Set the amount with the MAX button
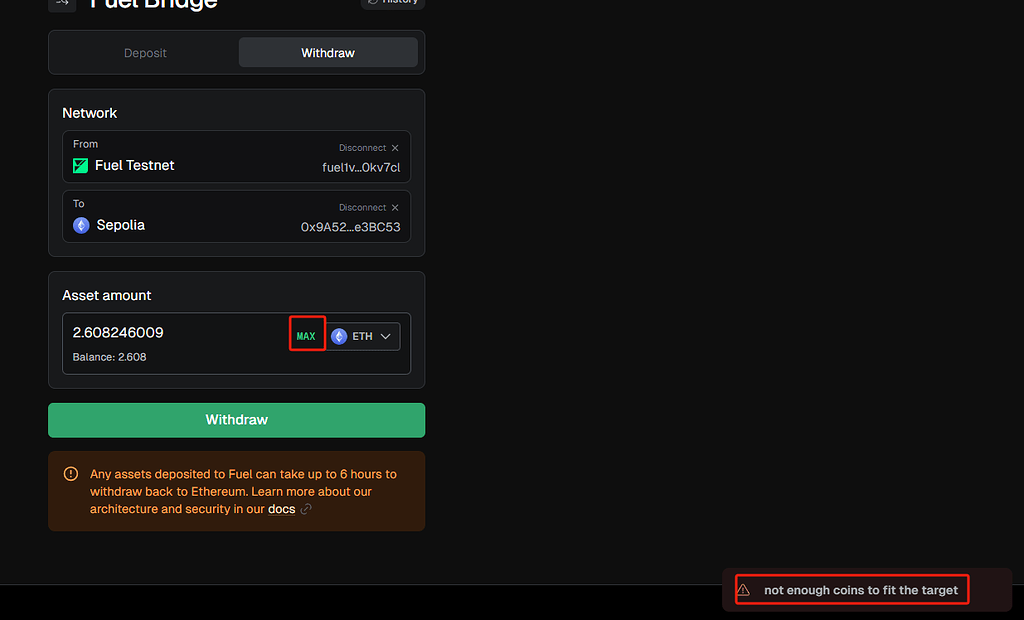Image resolution: width=1024 pixels, height=620 pixels. (x=306, y=336)
